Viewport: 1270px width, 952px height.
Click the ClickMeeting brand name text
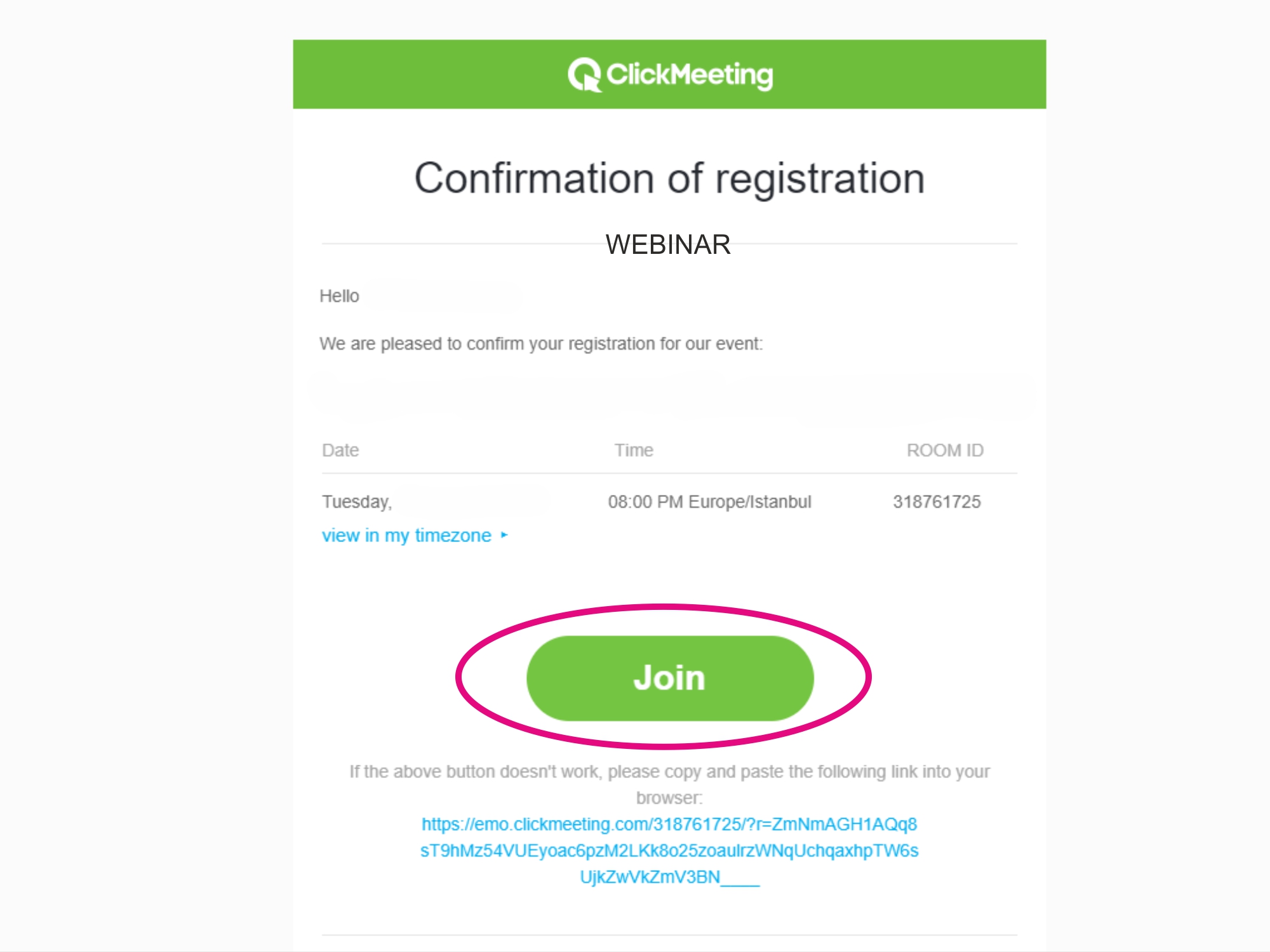[x=690, y=75]
